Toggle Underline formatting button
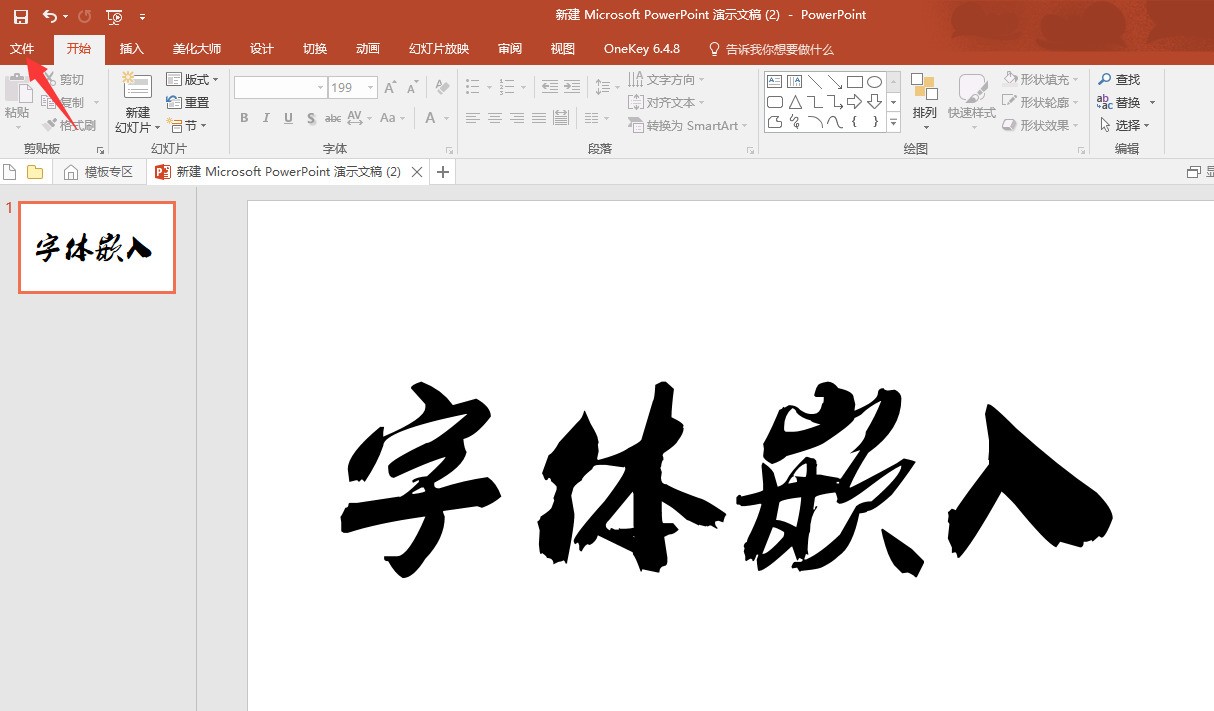The width and height of the screenshot is (1214, 711). (x=288, y=118)
